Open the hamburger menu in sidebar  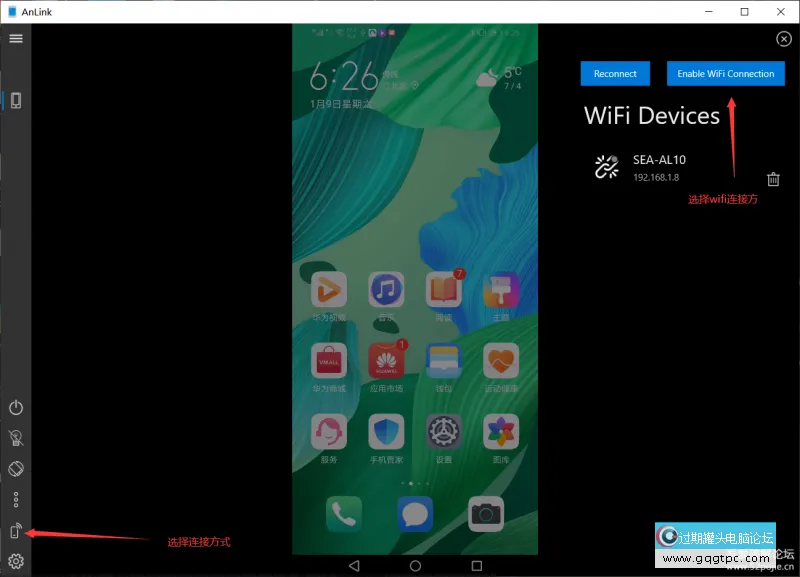pyautogui.click(x=16, y=38)
